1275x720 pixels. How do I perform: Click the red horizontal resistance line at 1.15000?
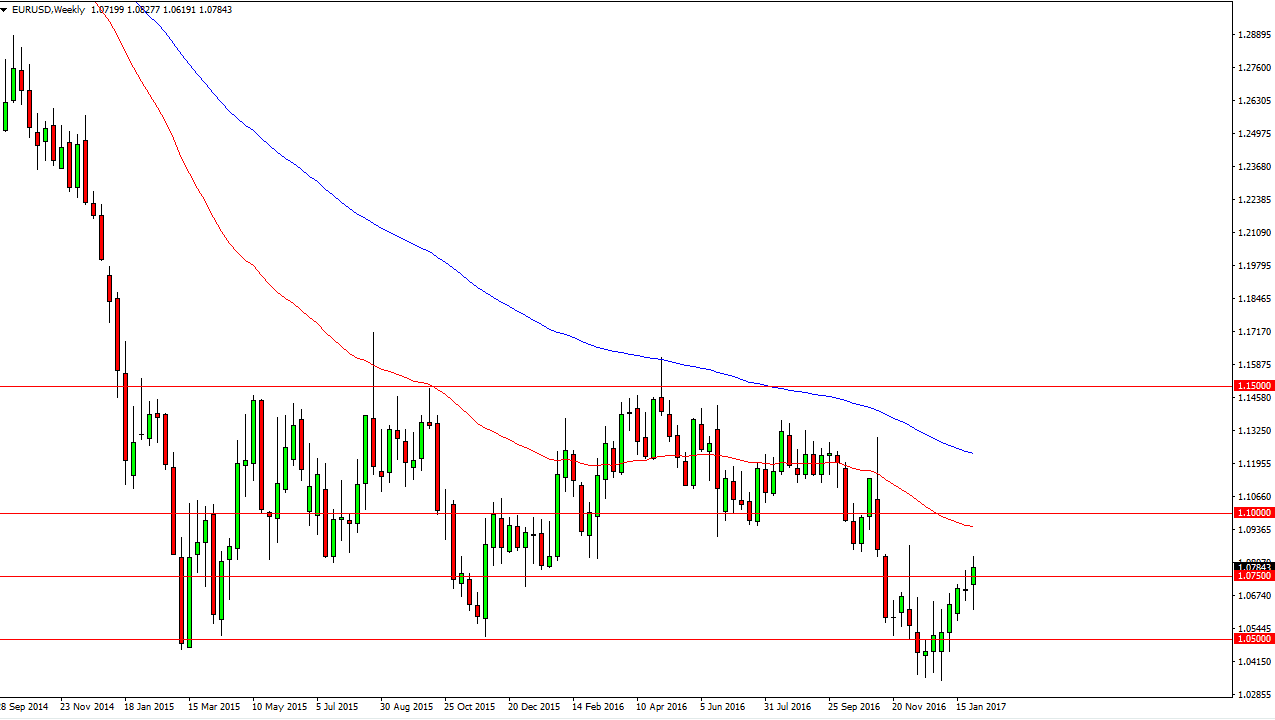point(600,384)
